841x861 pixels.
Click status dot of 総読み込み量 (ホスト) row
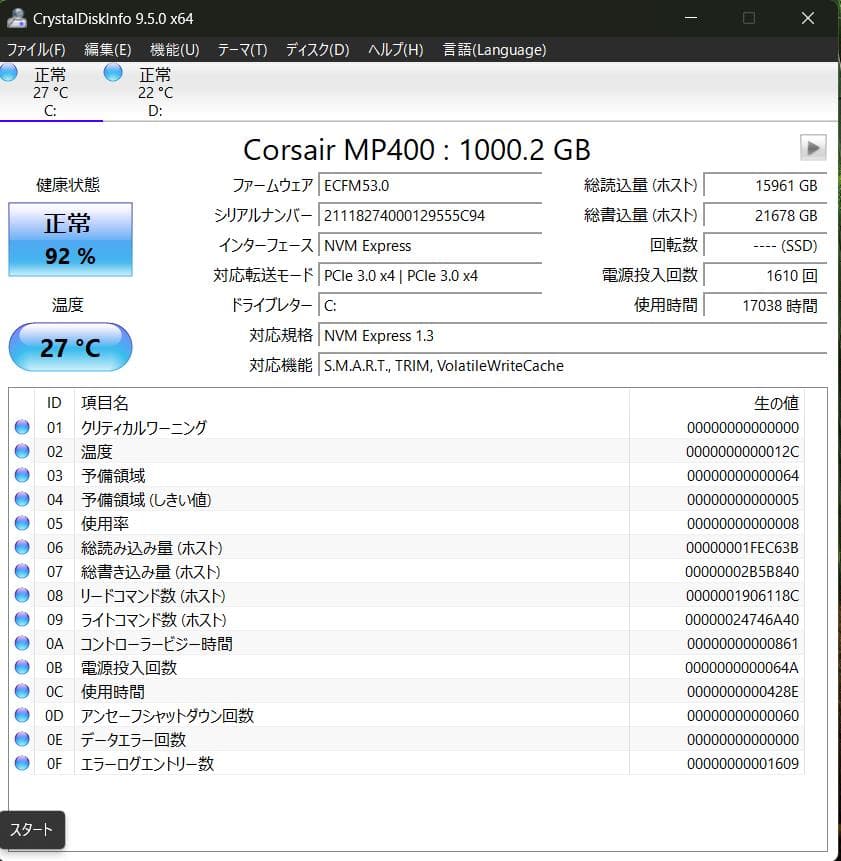click(x=22, y=547)
